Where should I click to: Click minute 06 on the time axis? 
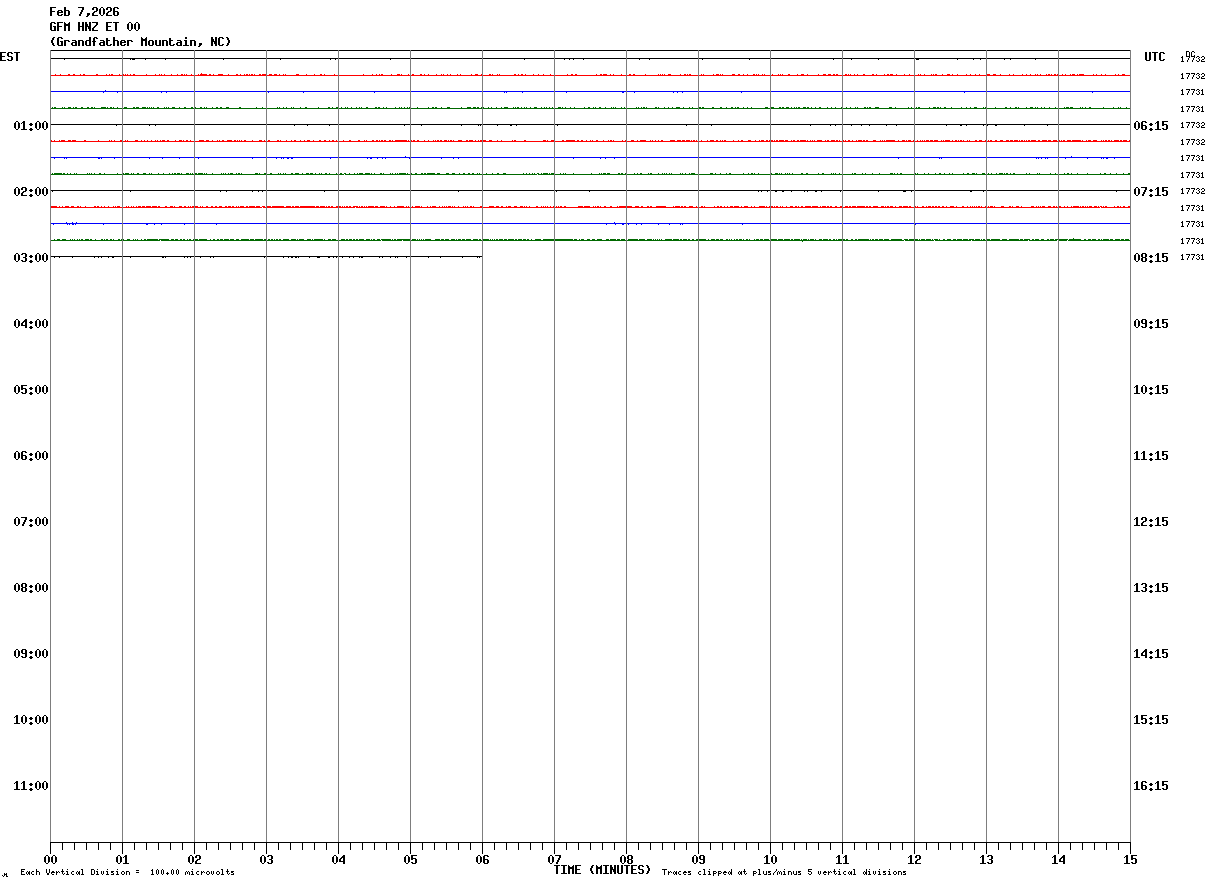pos(482,859)
